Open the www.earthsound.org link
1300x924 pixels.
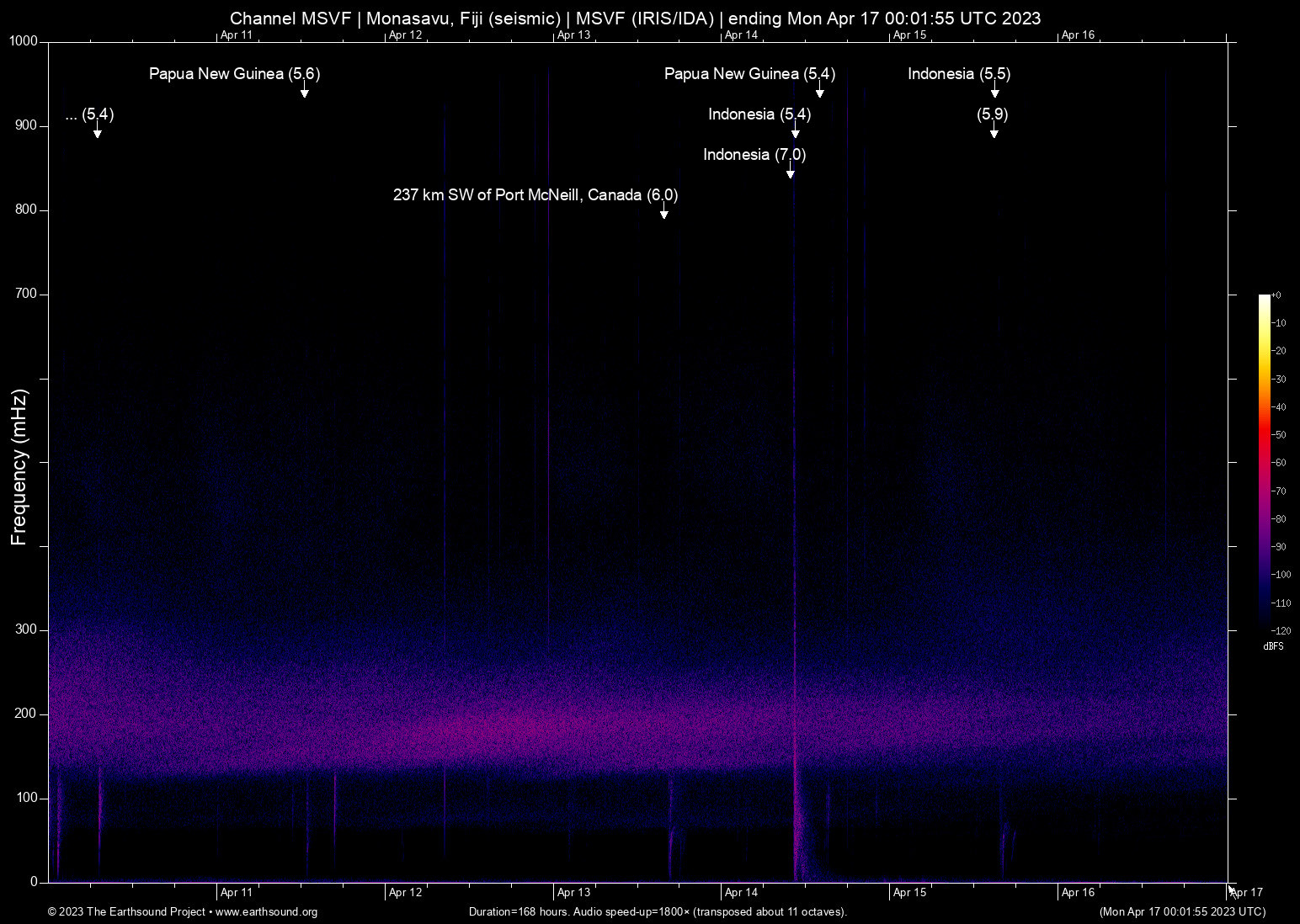coord(267,912)
